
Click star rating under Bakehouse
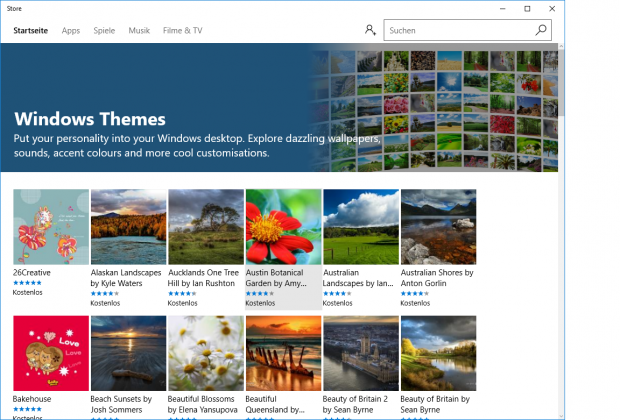(x=27, y=409)
